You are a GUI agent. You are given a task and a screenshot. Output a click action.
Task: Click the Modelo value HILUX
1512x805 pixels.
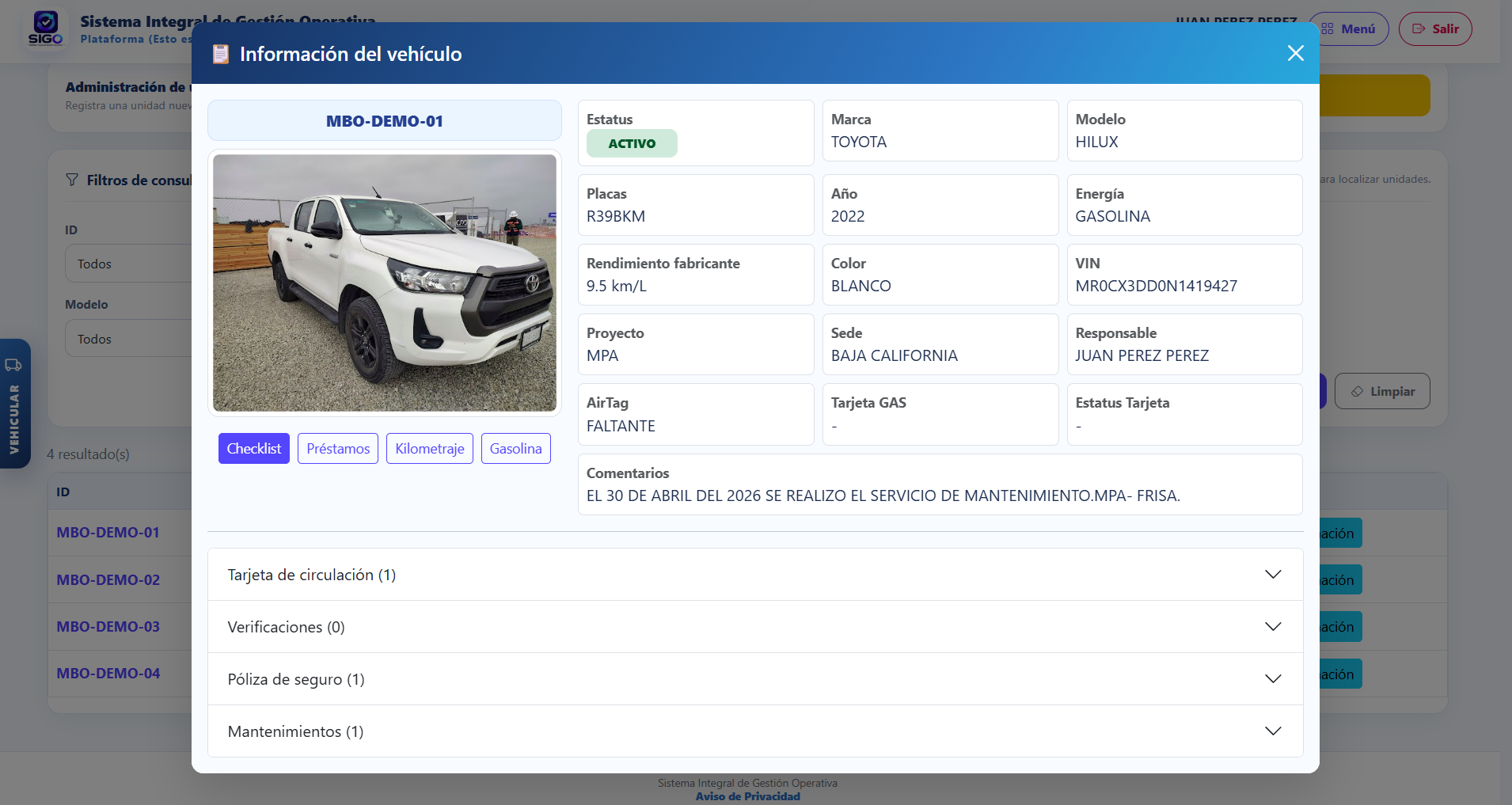click(1097, 142)
